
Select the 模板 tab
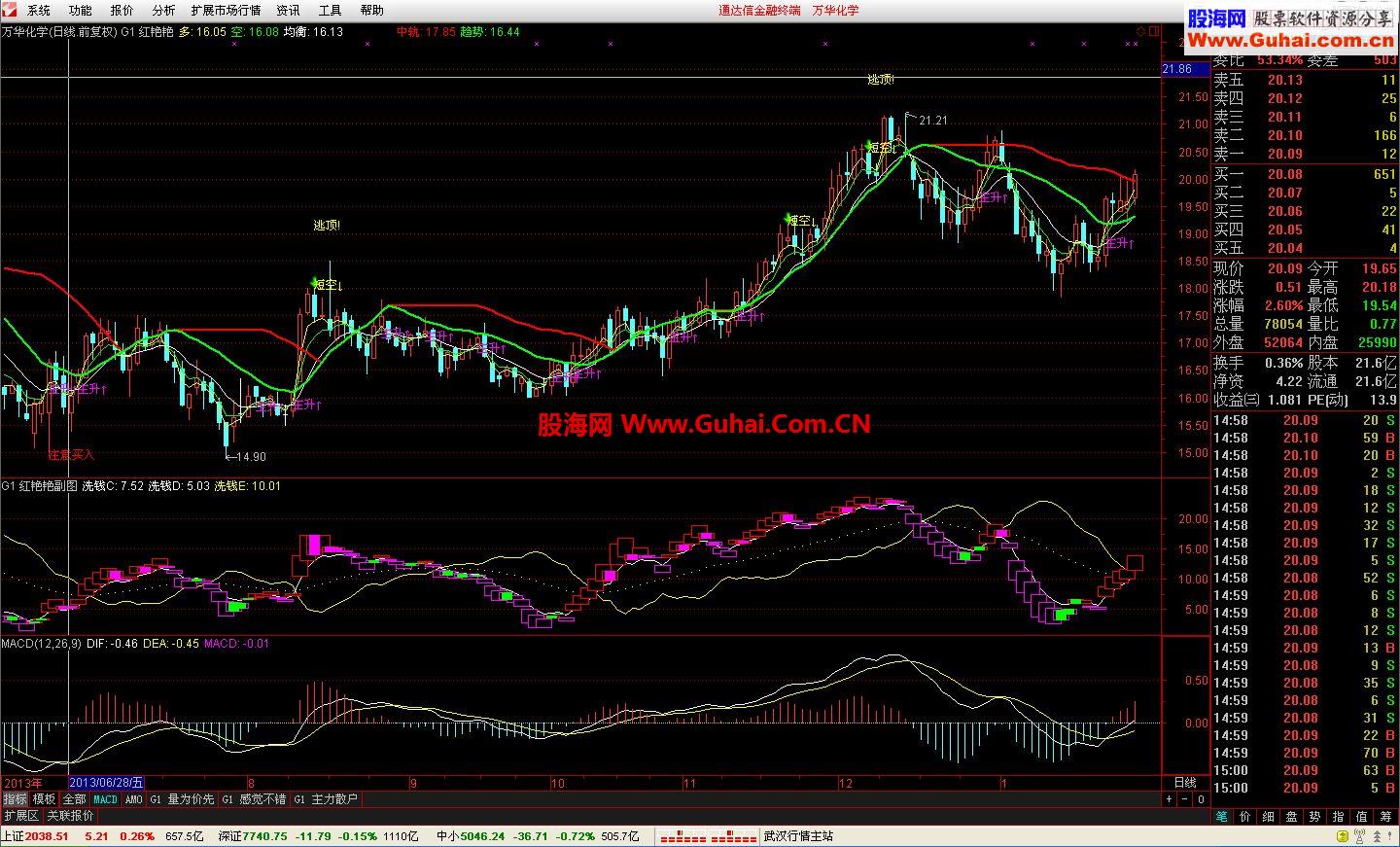point(44,799)
